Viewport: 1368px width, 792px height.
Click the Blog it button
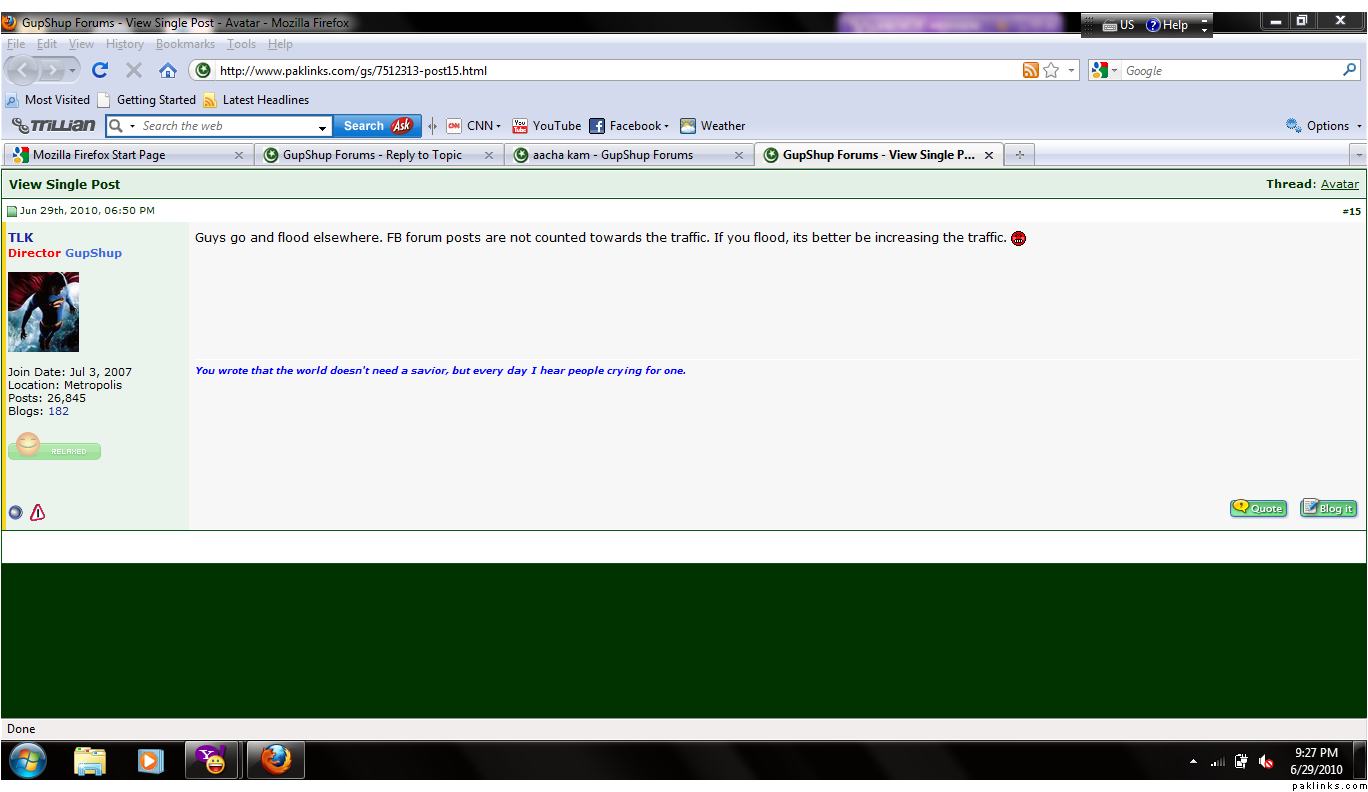[x=1328, y=508]
